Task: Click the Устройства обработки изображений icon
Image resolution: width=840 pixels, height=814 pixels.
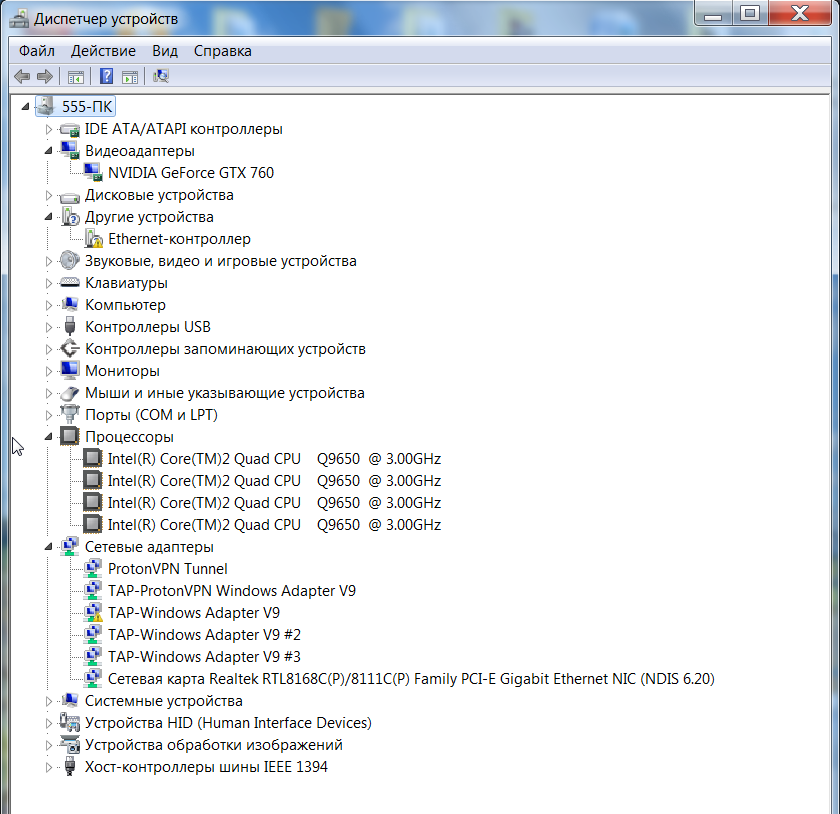Action: [69, 744]
